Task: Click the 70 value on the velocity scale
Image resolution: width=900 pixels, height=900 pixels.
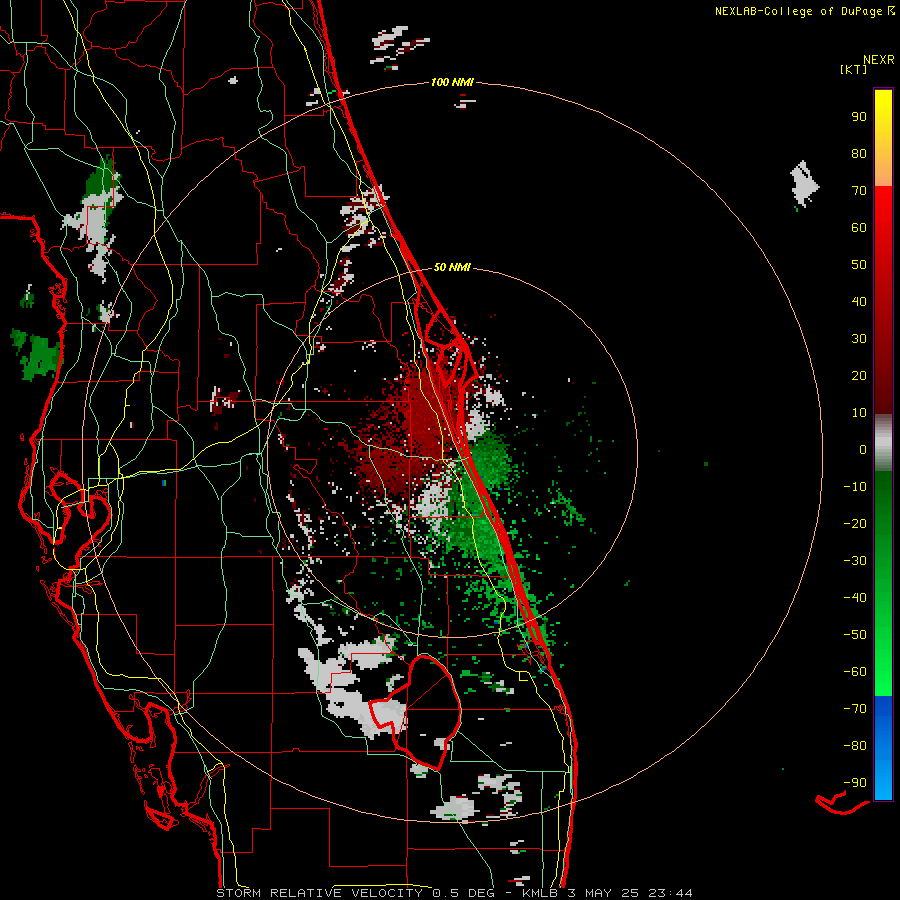Action: (859, 191)
